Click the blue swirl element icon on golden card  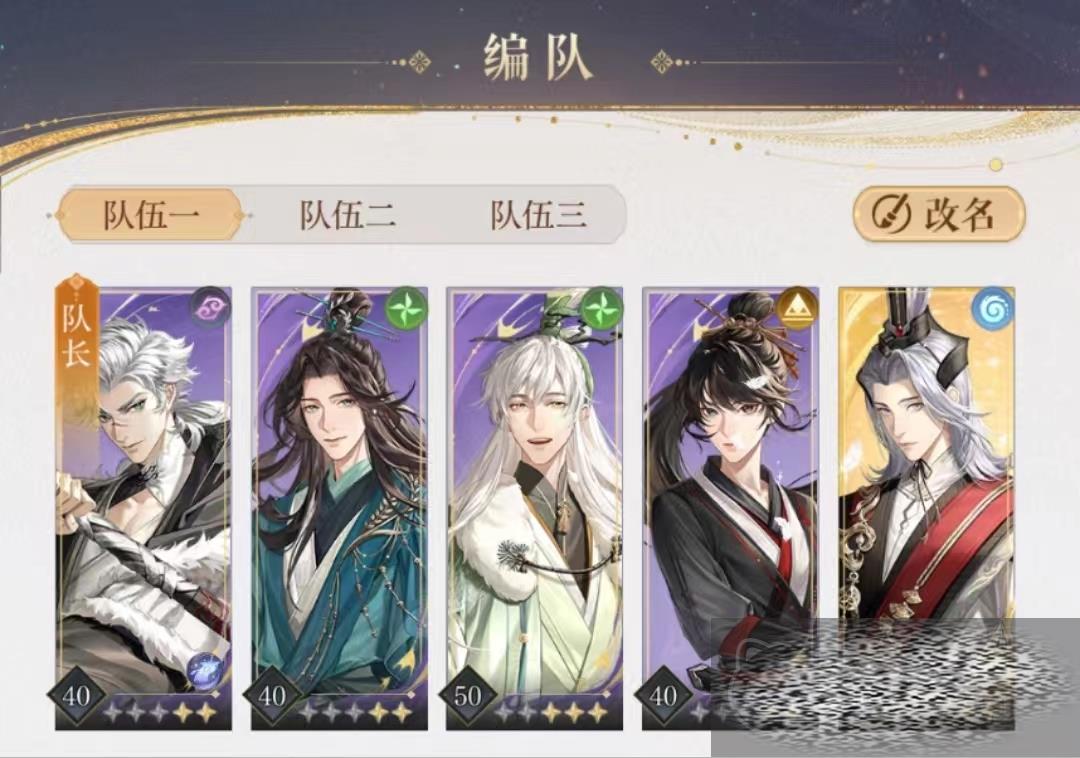[x=993, y=308]
